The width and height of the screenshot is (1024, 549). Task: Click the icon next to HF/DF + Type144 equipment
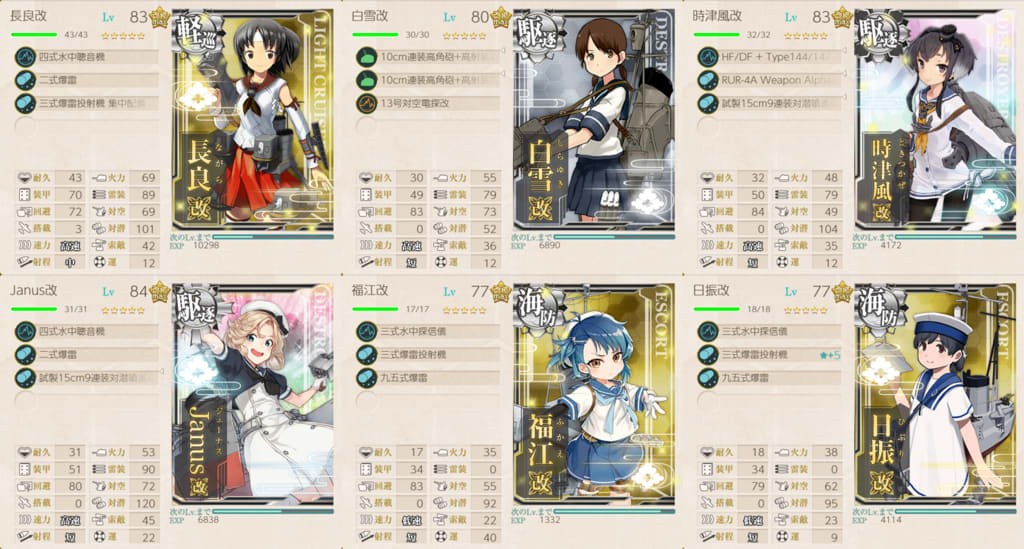[708, 57]
